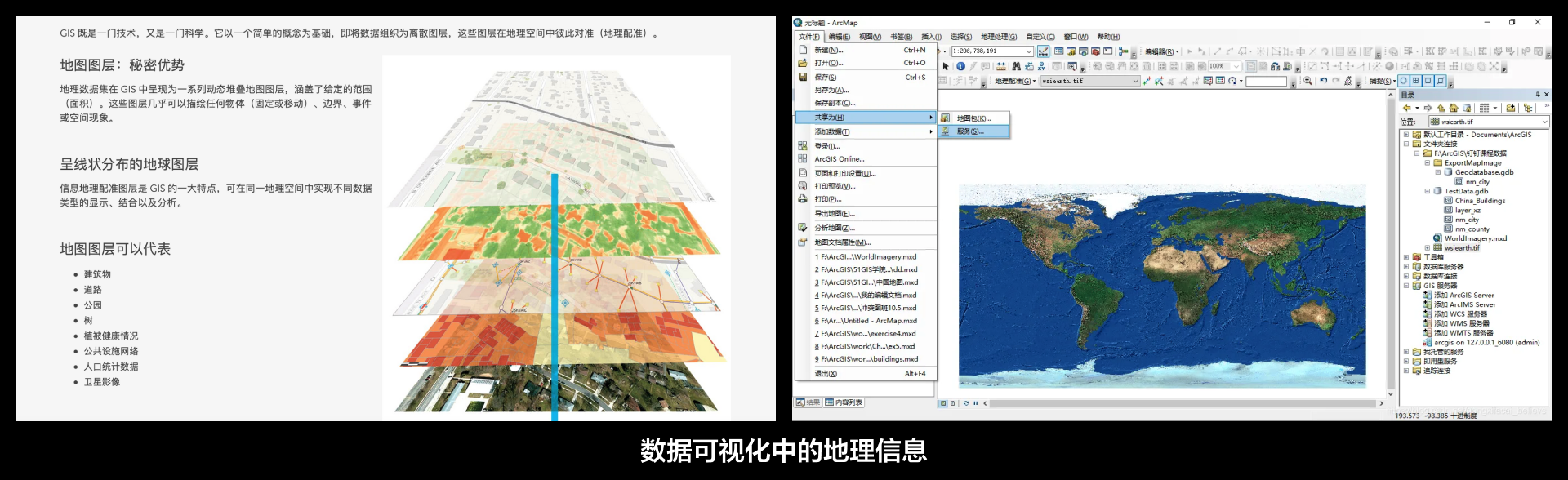
Task: Click the printer icon beside 打印
Action: [x=803, y=199]
